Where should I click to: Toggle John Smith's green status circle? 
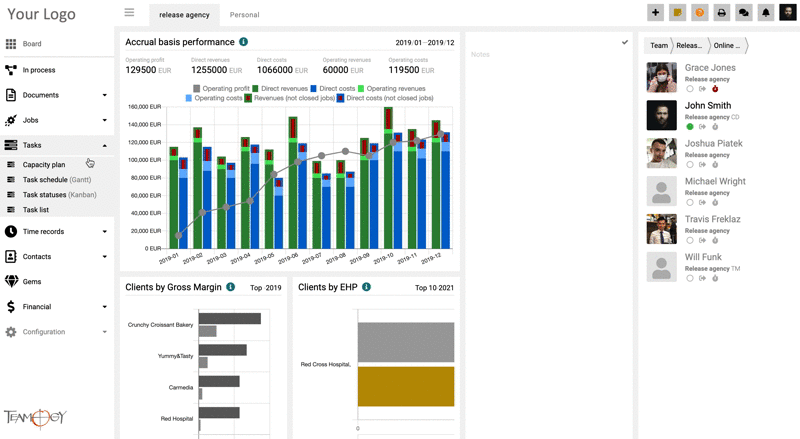[x=690, y=127]
